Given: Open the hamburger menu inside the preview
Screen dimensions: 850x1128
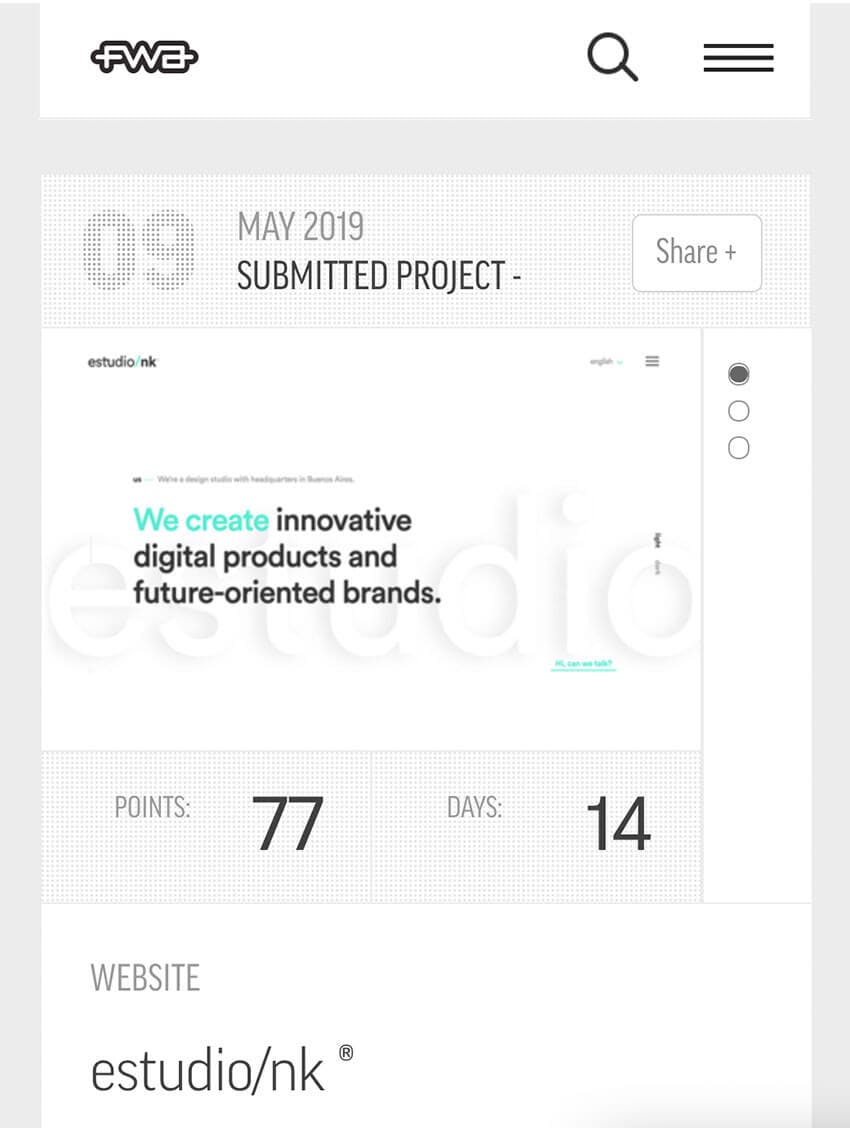Looking at the screenshot, I should [652, 361].
